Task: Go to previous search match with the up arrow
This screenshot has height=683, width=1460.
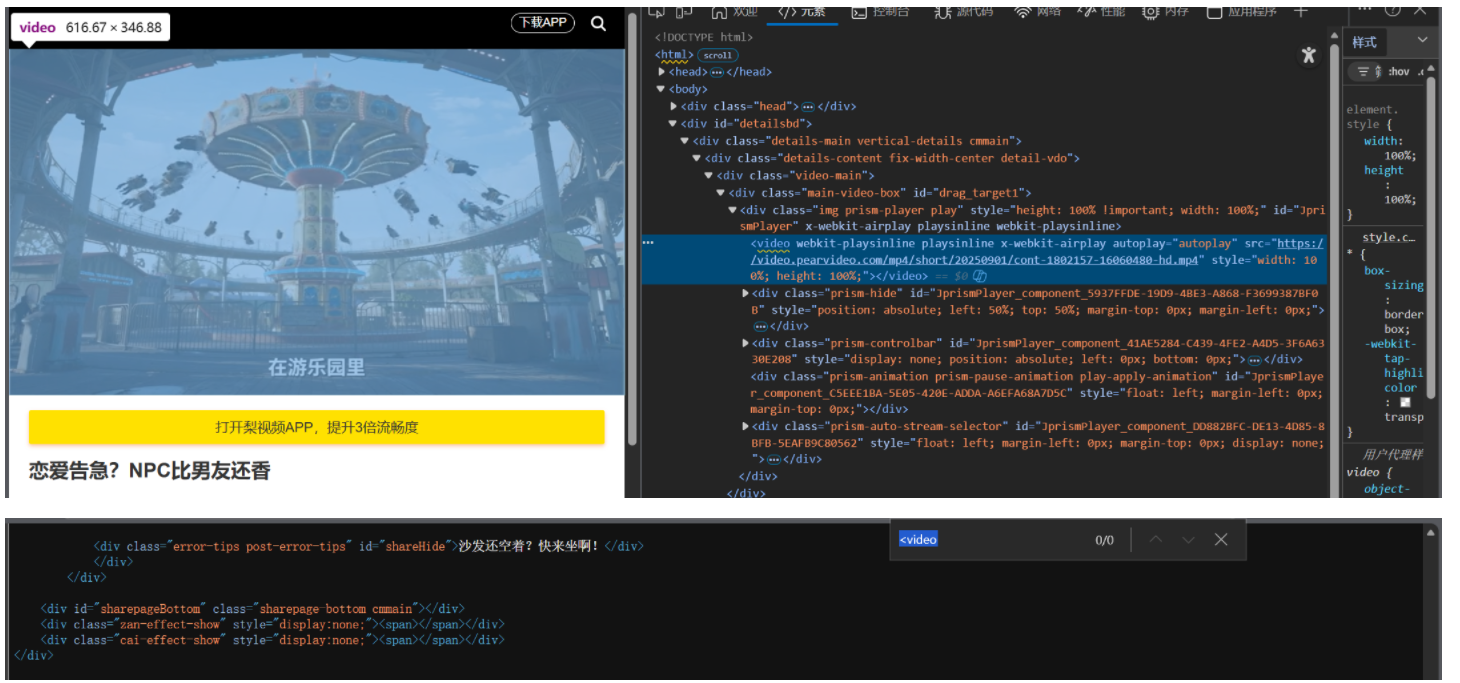Action: (1156, 539)
